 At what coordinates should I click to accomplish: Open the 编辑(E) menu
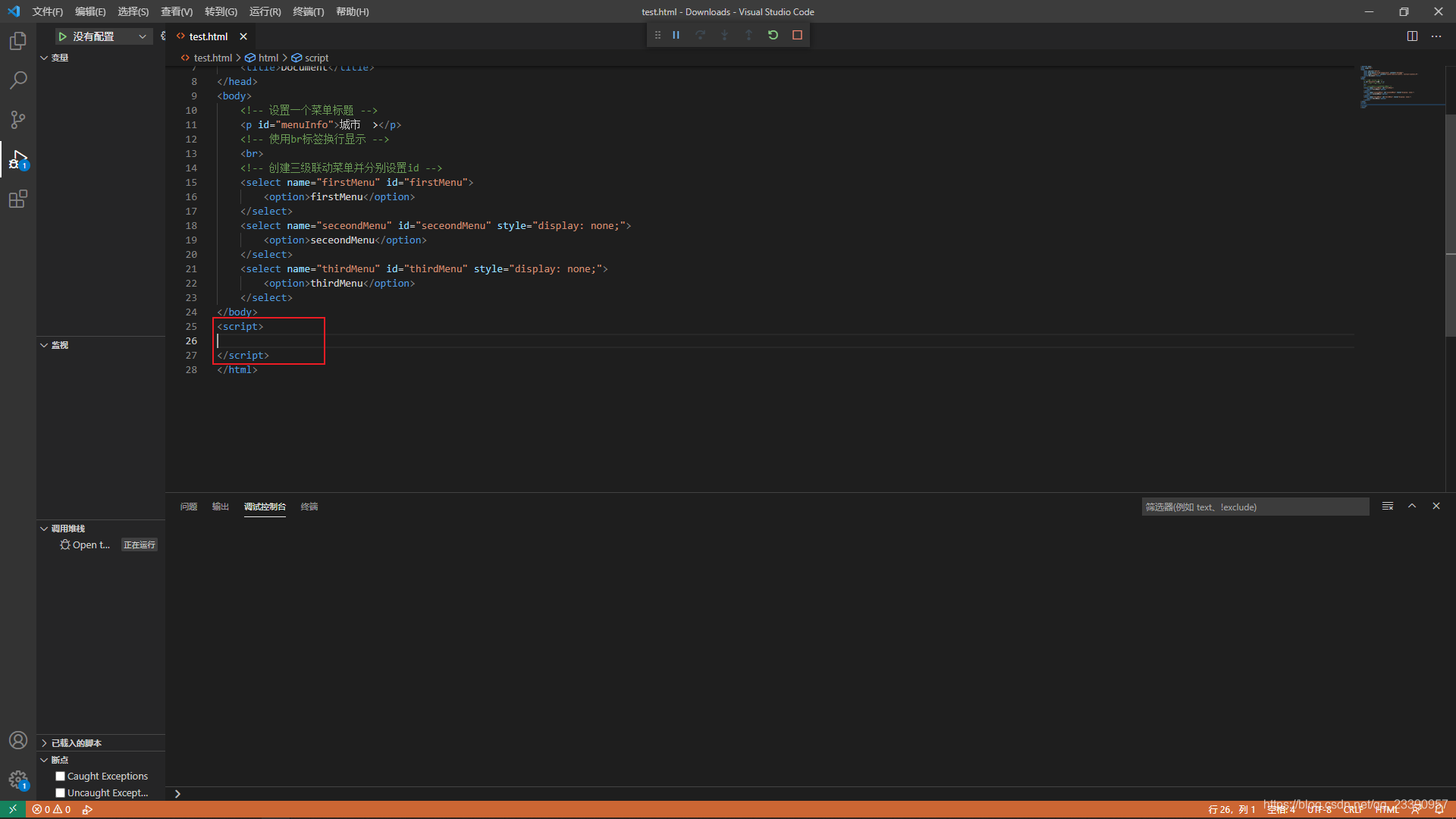90,11
